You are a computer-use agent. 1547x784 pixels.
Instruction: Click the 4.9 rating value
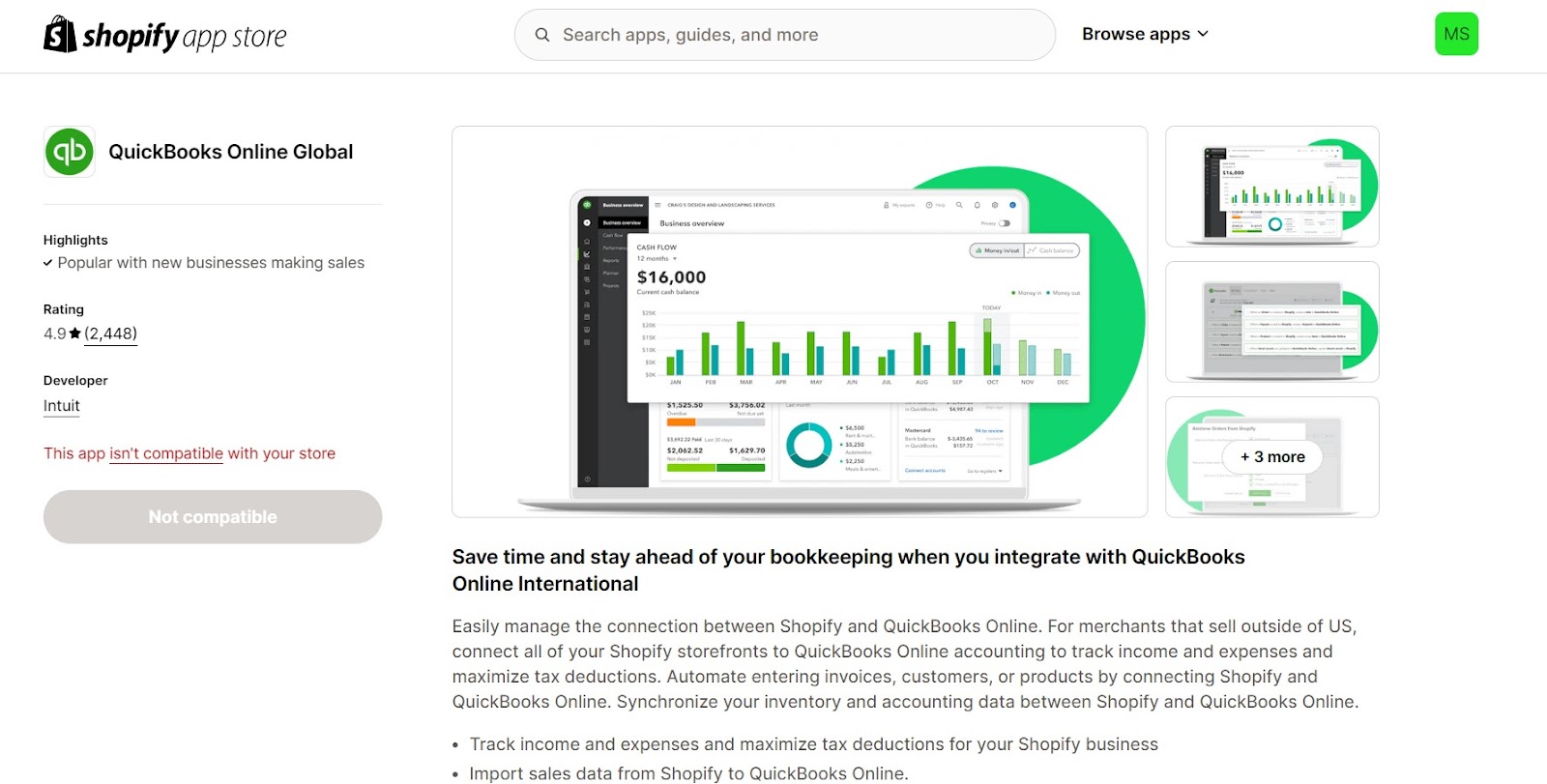(x=55, y=334)
